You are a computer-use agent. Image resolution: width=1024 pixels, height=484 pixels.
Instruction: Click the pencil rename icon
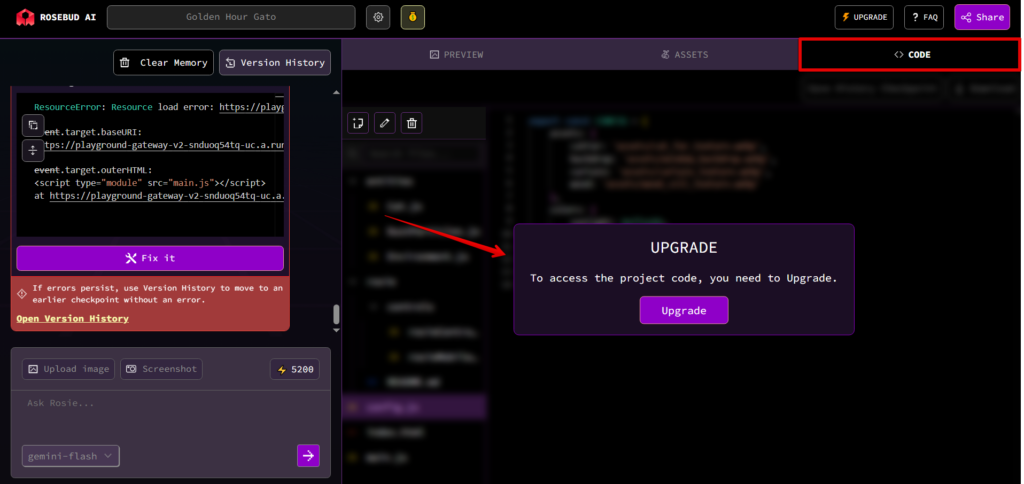pos(385,123)
